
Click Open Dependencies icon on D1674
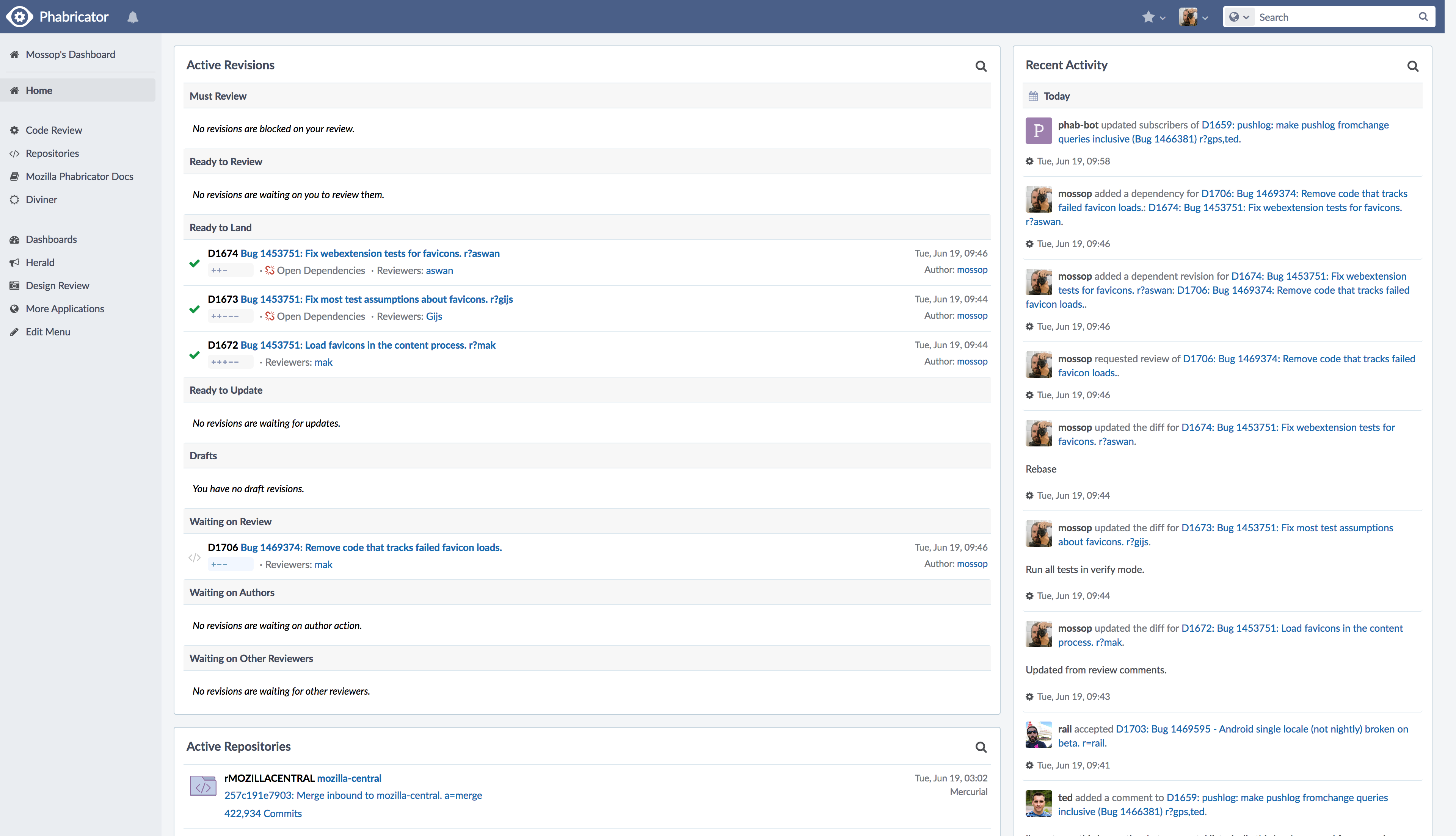pyautogui.click(x=269, y=270)
